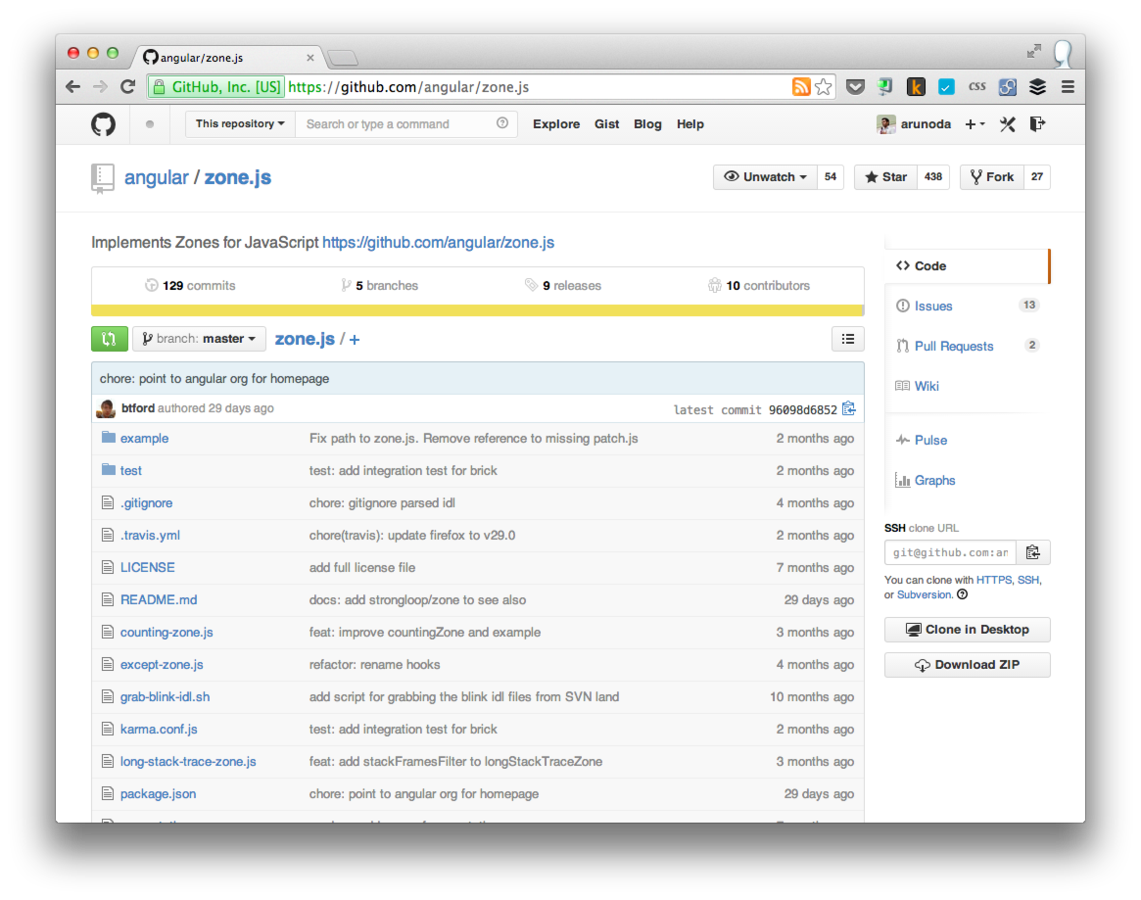Click the blue checkmark extension icon
Image resolution: width=1141 pixels, height=900 pixels.
946,87
